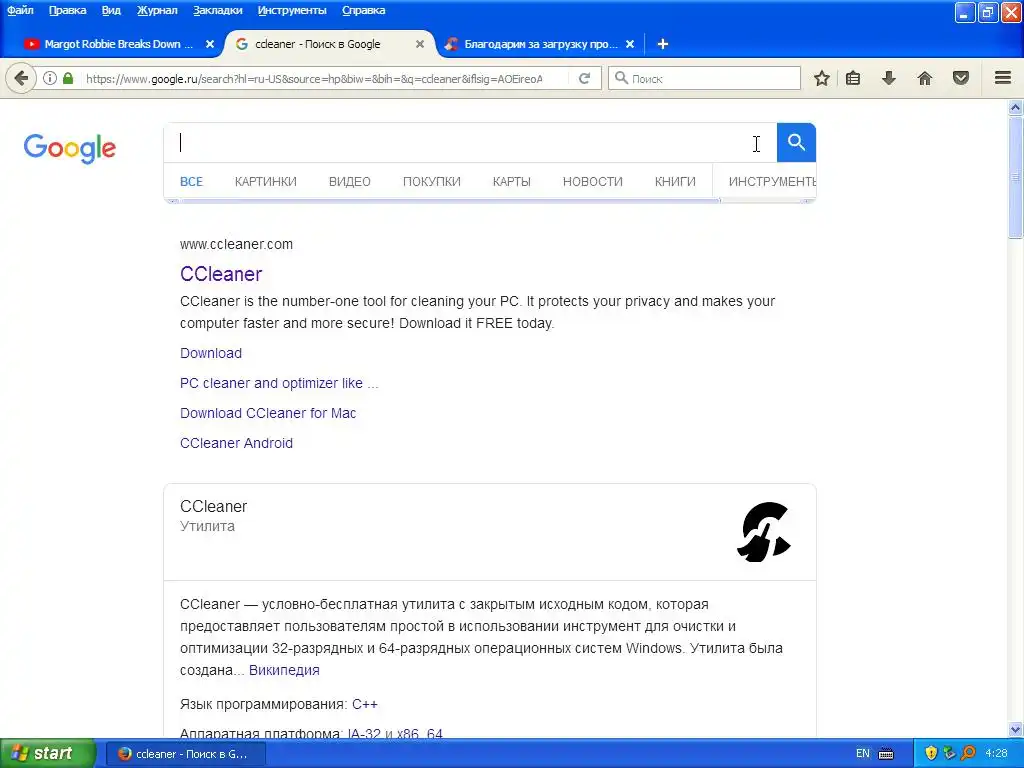
Task: Go to the home page icon
Action: click(925, 78)
